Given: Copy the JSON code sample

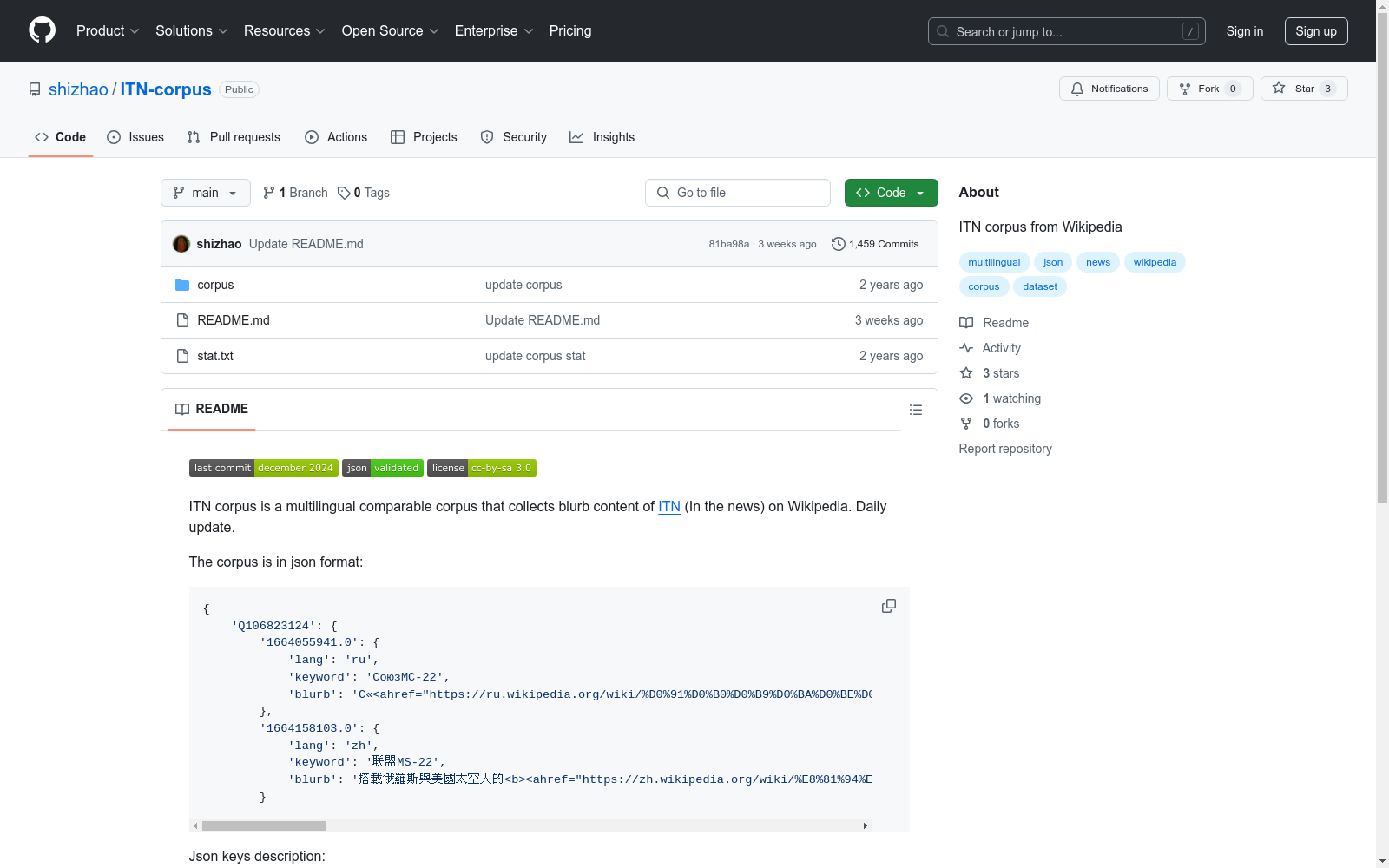Looking at the screenshot, I should pos(889,606).
